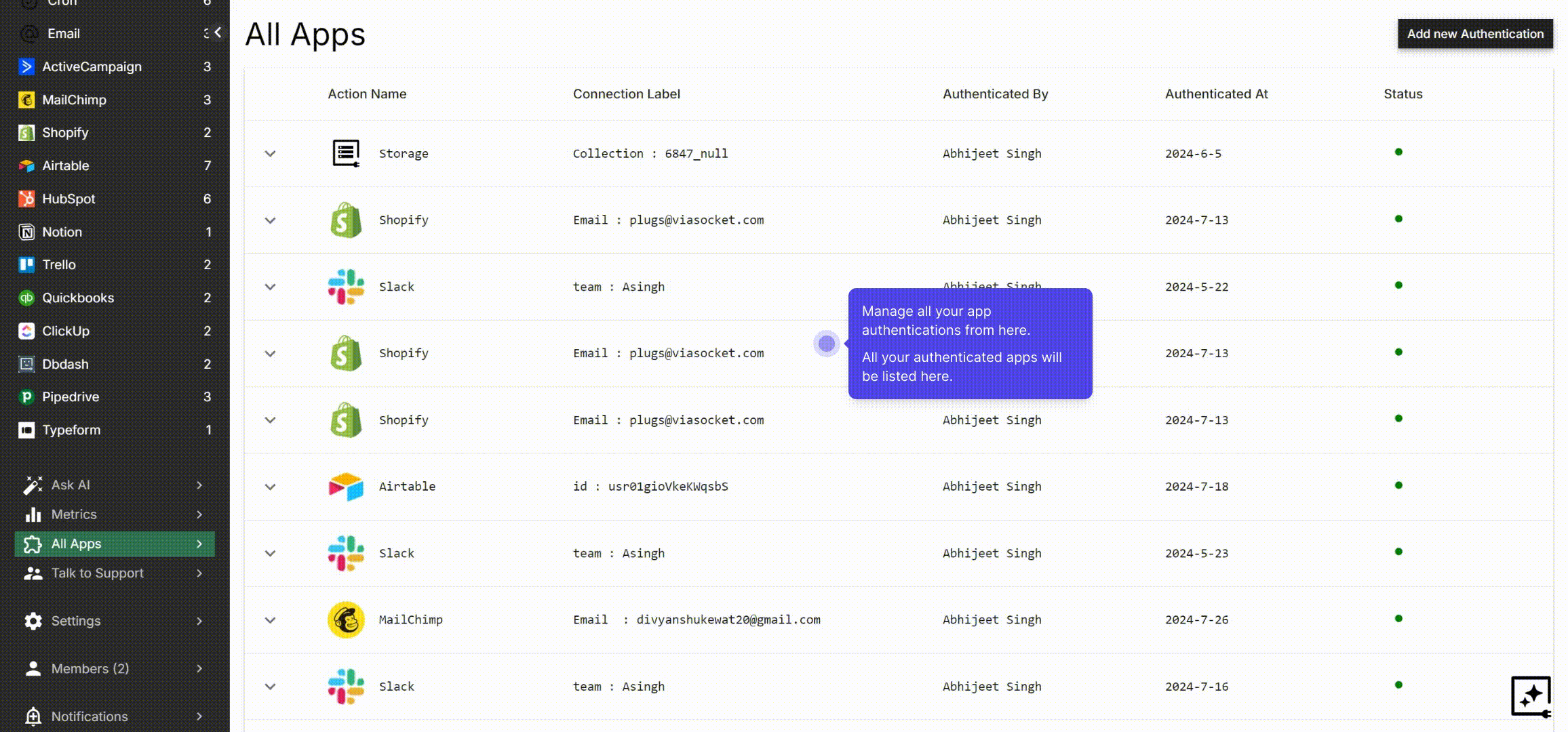This screenshot has height=732, width=1568.
Task: Collapse the sidebar with the arrow
Action: 217,33
